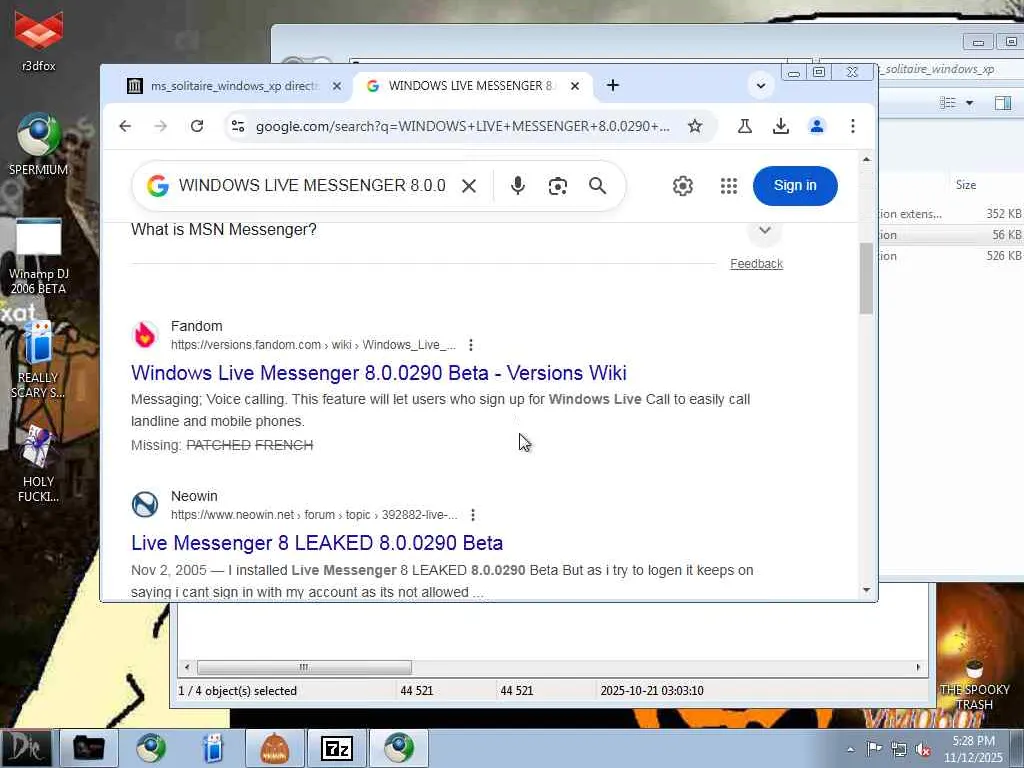The width and height of the screenshot is (1024, 768).
Task: Search by image with the lens icon
Action: point(557,186)
